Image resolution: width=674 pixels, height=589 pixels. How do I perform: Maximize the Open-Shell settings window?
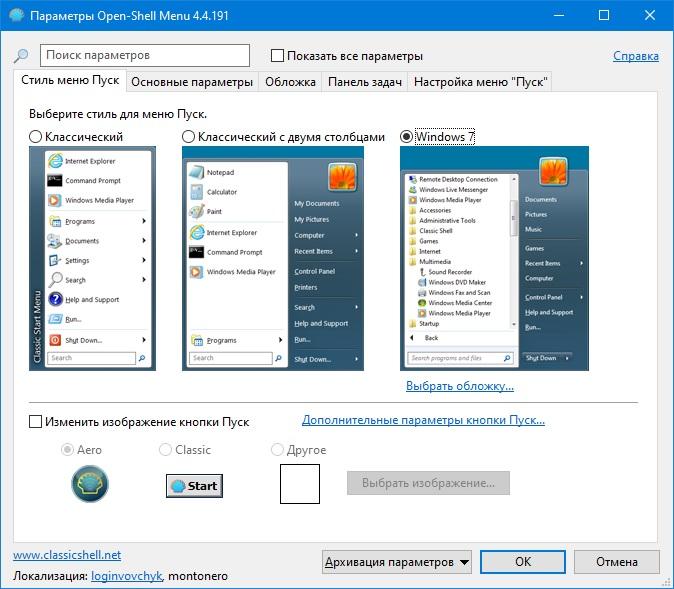pyautogui.click(x=604, y=15)
